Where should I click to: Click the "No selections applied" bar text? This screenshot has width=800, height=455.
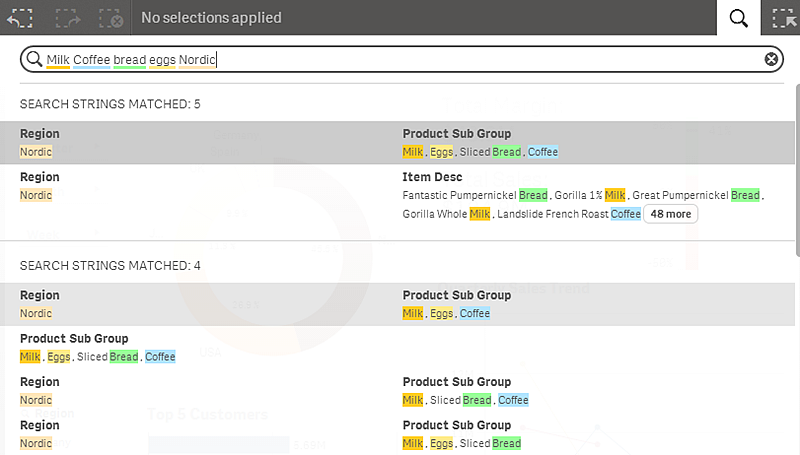[x=211, y=17]
